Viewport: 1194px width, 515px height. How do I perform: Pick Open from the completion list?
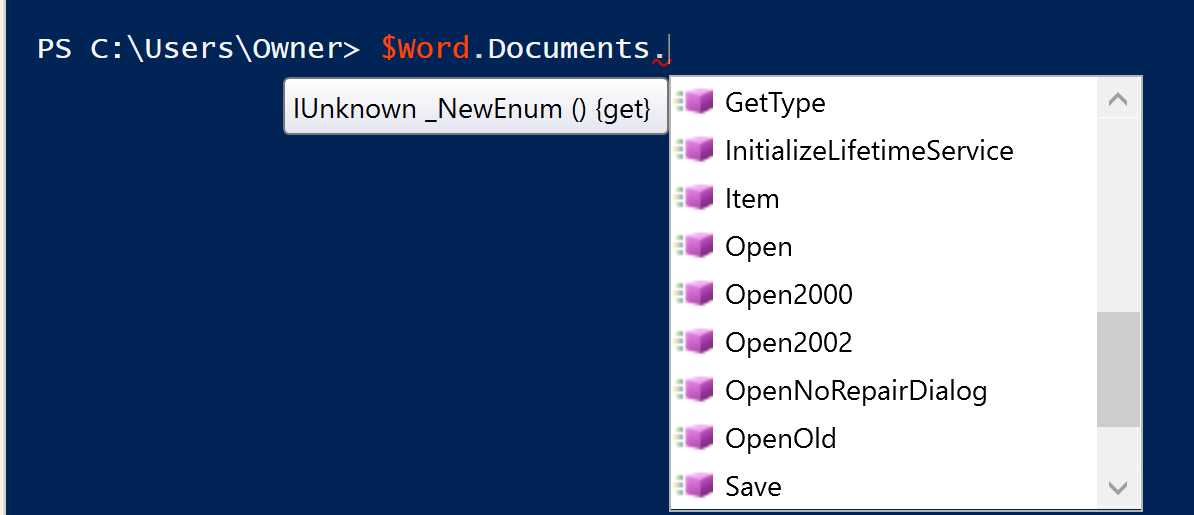(x=758, y=246)
